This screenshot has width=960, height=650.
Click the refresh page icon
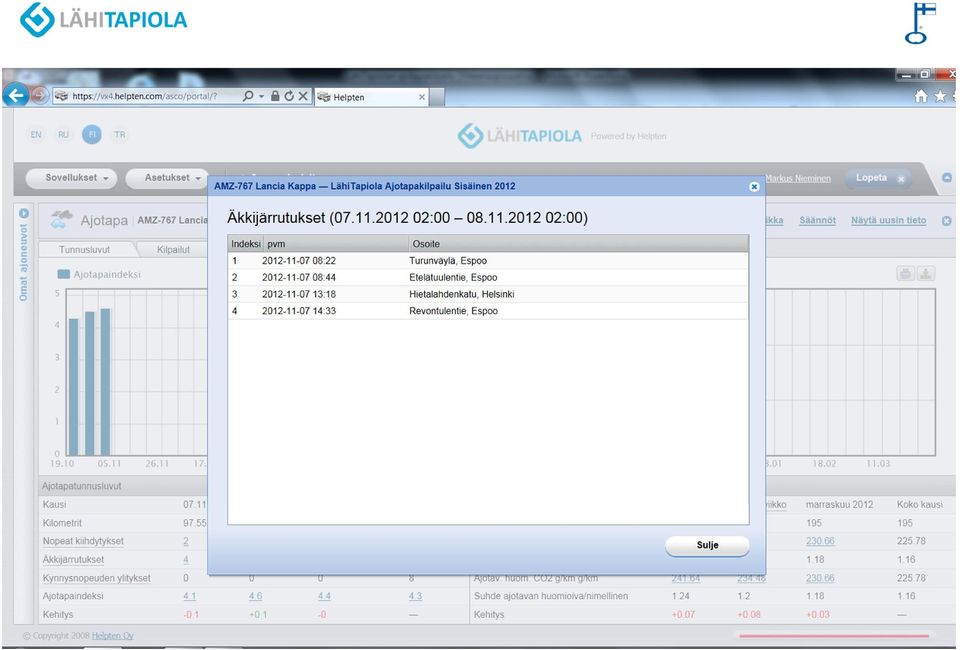pyautogui.click(x=288, y=96)
